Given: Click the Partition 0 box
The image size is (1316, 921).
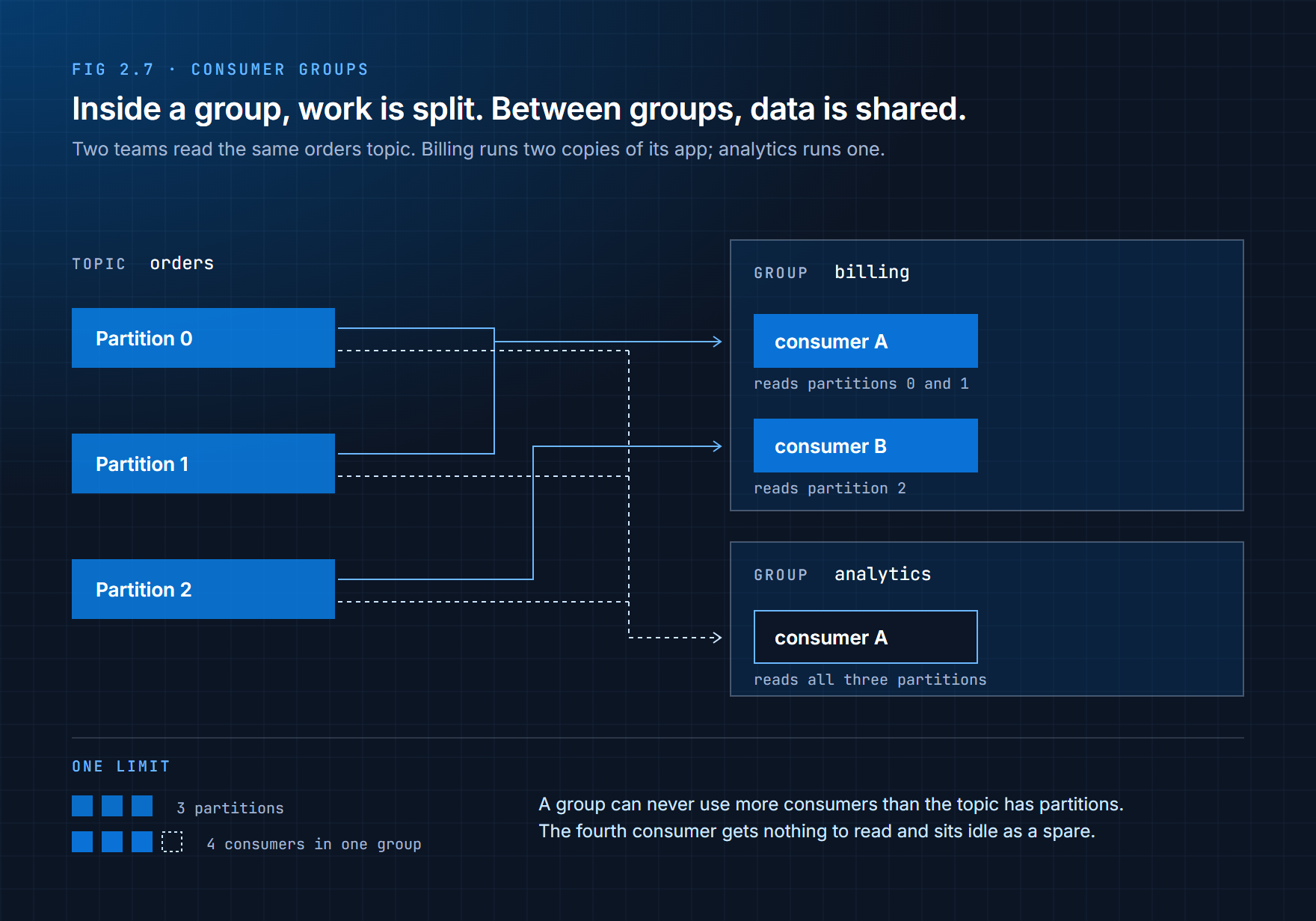Looking at the screenshot, I should [203, 338].
